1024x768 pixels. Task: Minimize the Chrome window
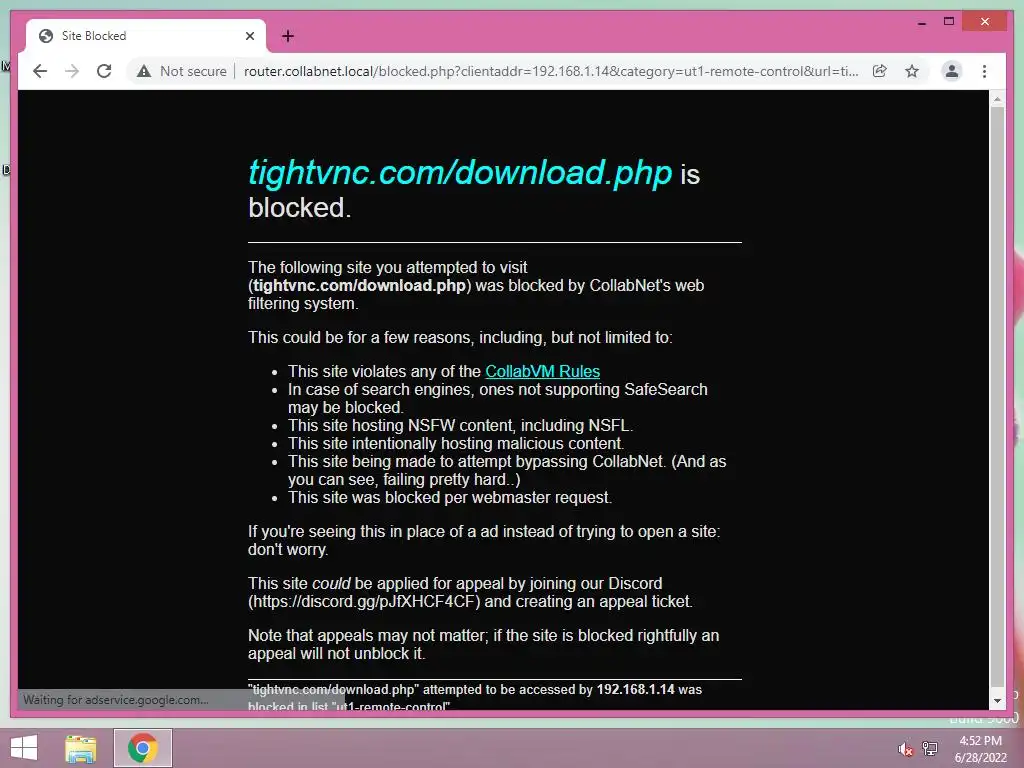pos(921,22)
